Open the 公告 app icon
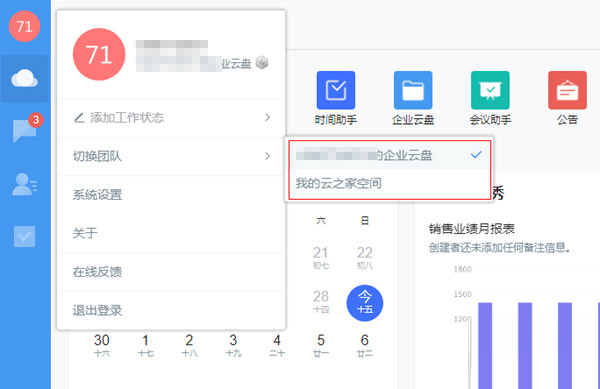 567,90
